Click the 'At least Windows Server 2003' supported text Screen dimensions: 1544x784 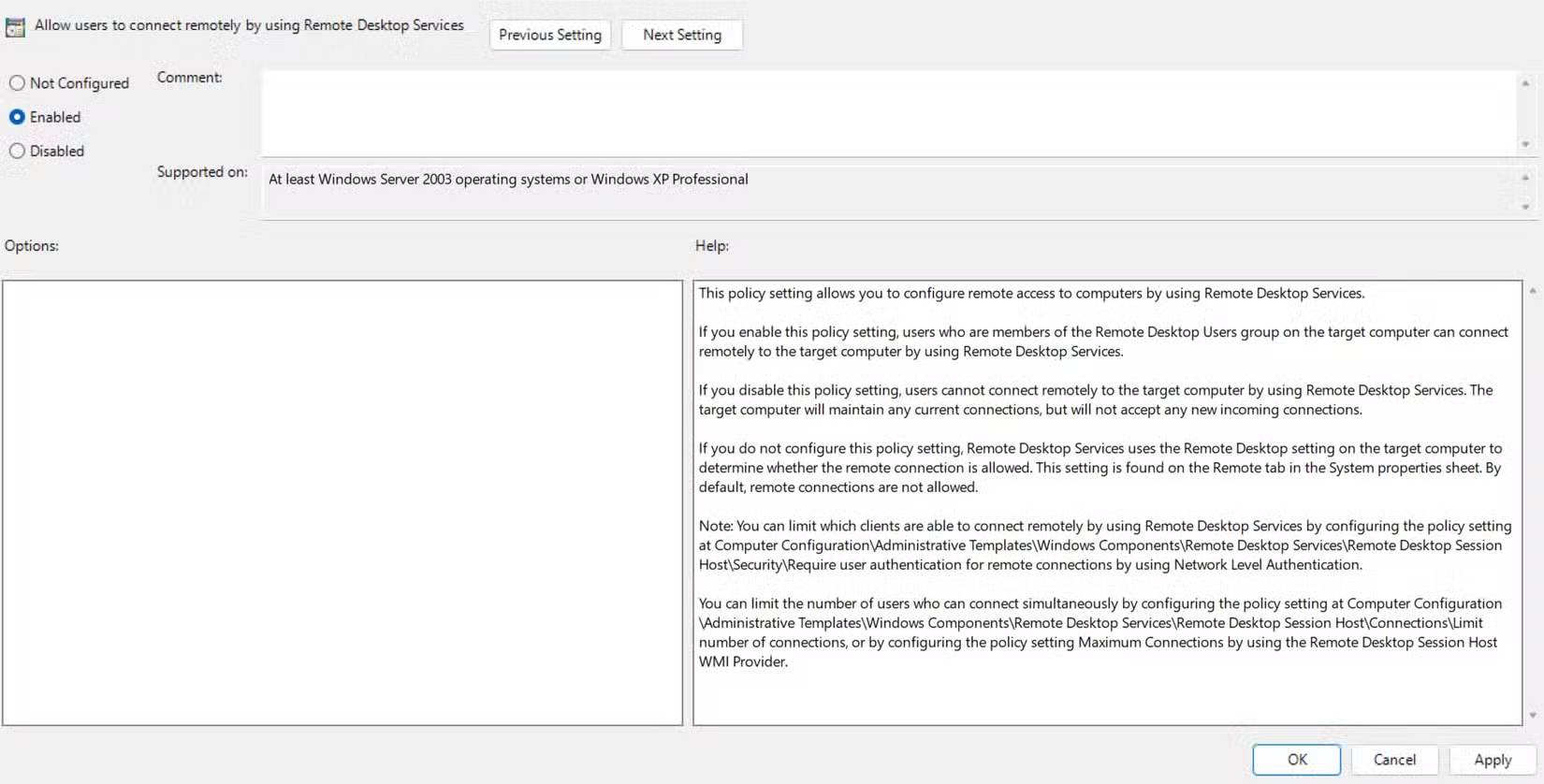(508, 179)
